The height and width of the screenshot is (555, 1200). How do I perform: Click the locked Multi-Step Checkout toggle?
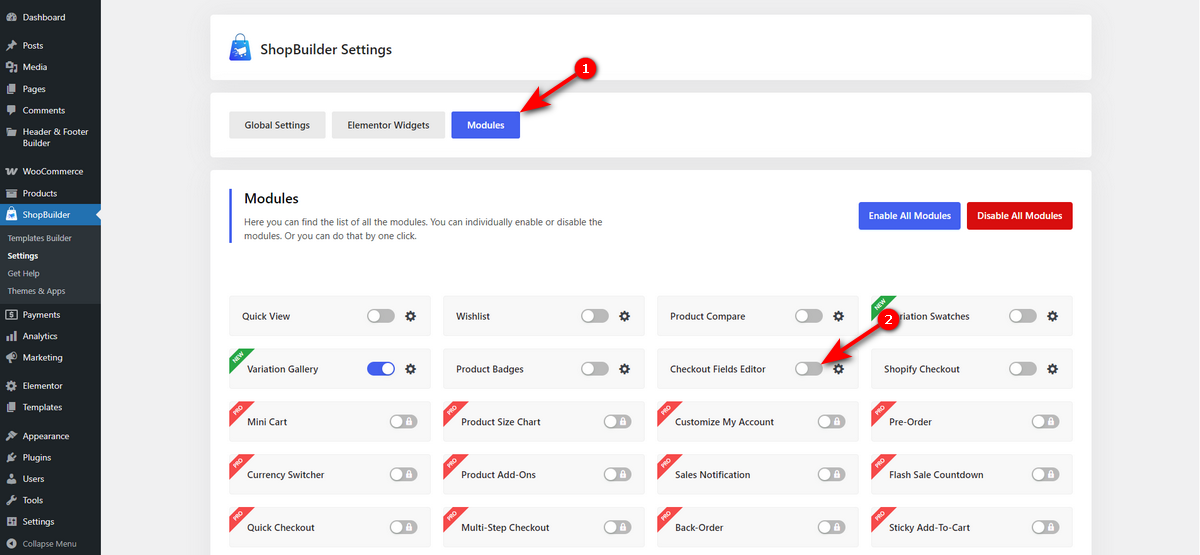[x=617, y=528]
